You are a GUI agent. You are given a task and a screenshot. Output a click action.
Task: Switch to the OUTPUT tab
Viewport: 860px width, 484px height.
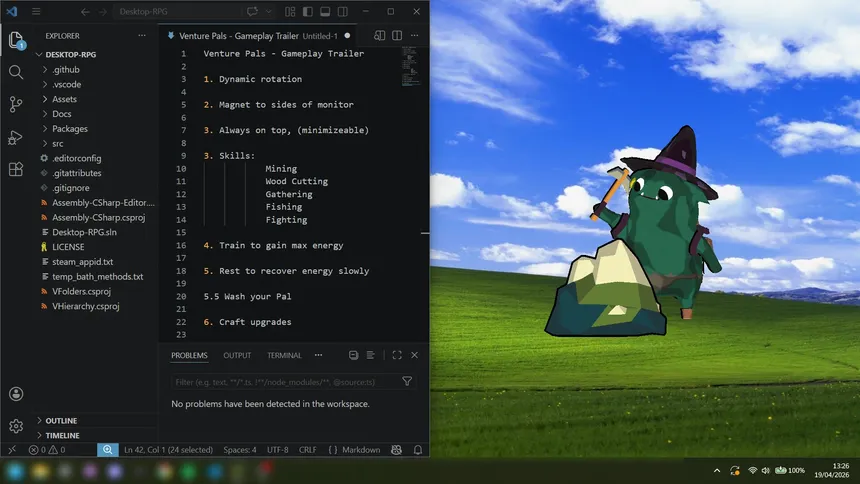tap(237, 355)
